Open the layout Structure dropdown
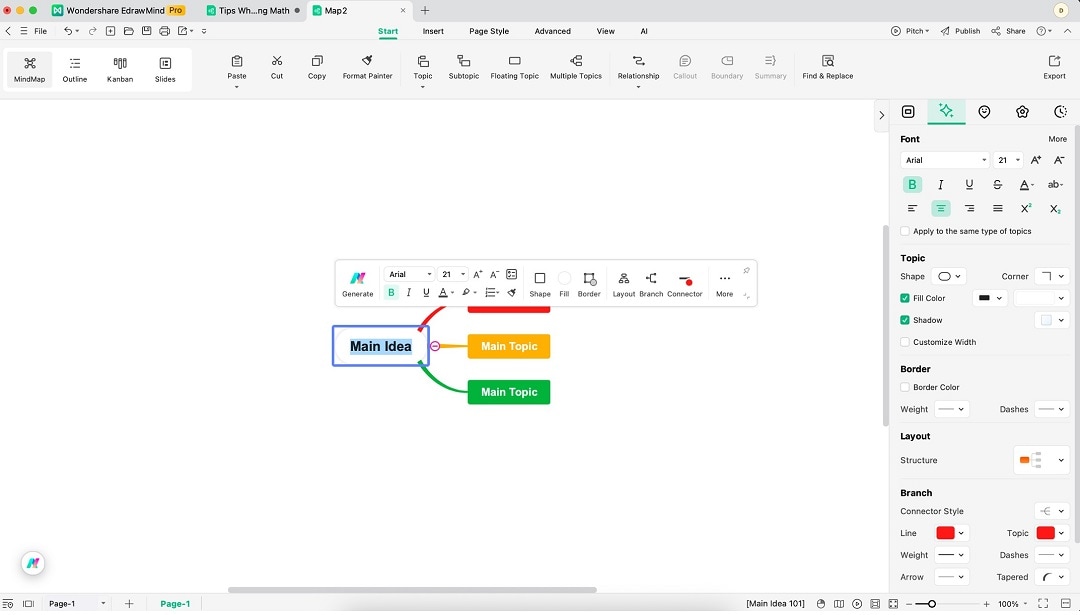 click(x=1041, y=460)
